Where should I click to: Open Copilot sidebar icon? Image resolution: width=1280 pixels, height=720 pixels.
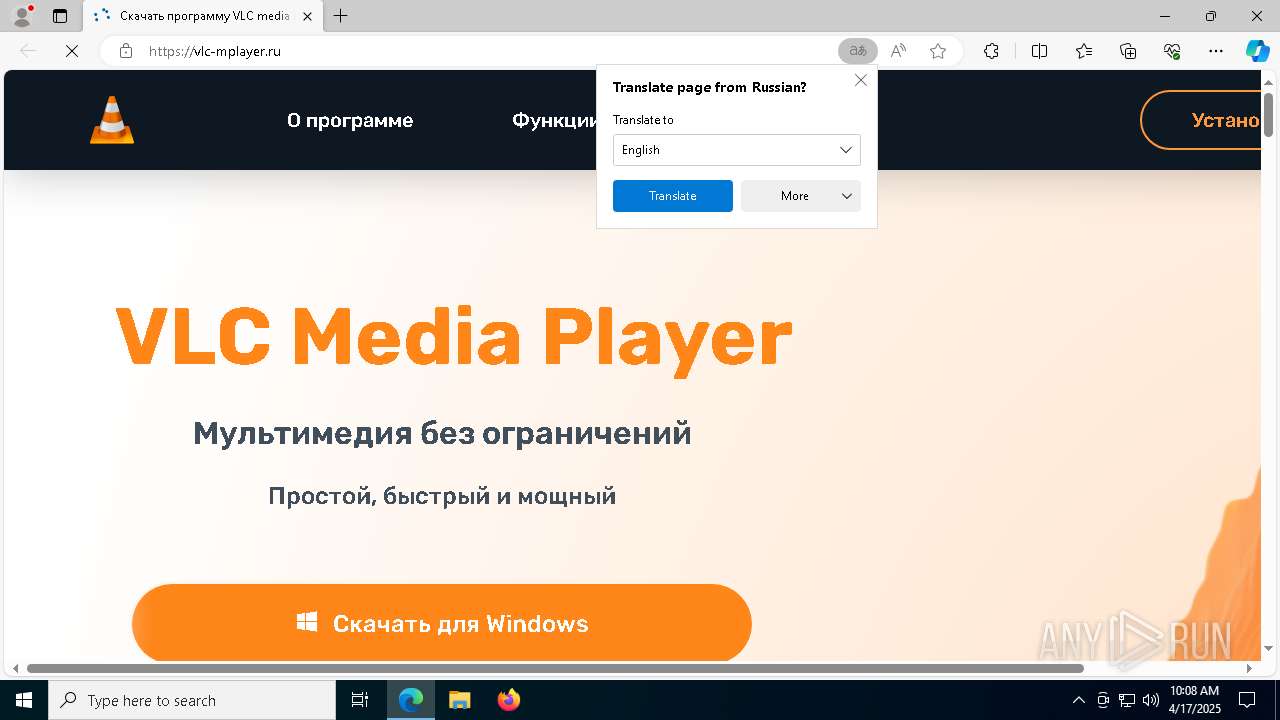[1257, 51]
